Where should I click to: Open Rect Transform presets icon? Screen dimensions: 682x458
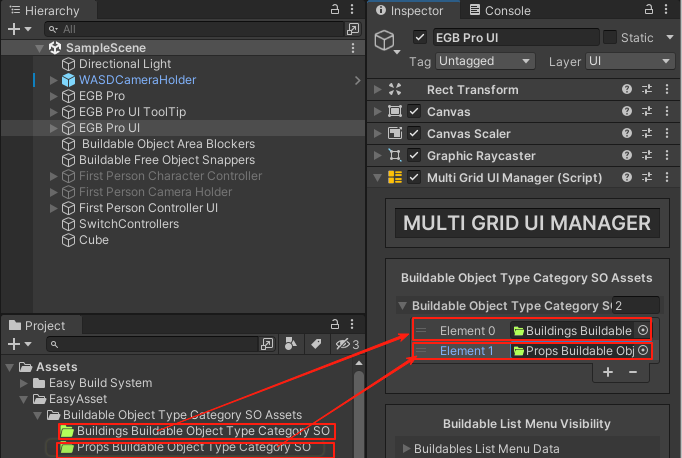(x=647, y=90)
